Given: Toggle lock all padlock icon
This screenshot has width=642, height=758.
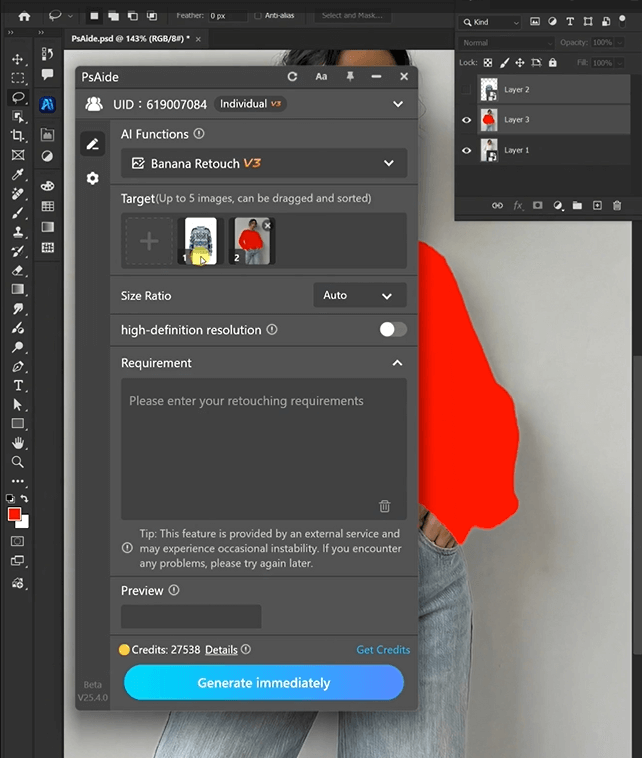Looking at the screenshot, I should (x=553, y=62).
